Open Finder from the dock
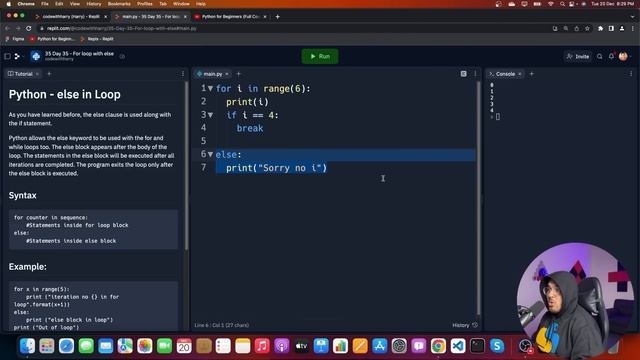 (27, 346)
